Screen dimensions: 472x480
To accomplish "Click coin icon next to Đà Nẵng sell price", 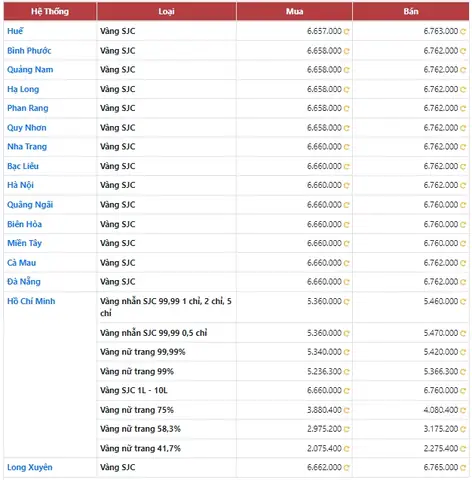I will pyautogui.click(x=463, y=282).
